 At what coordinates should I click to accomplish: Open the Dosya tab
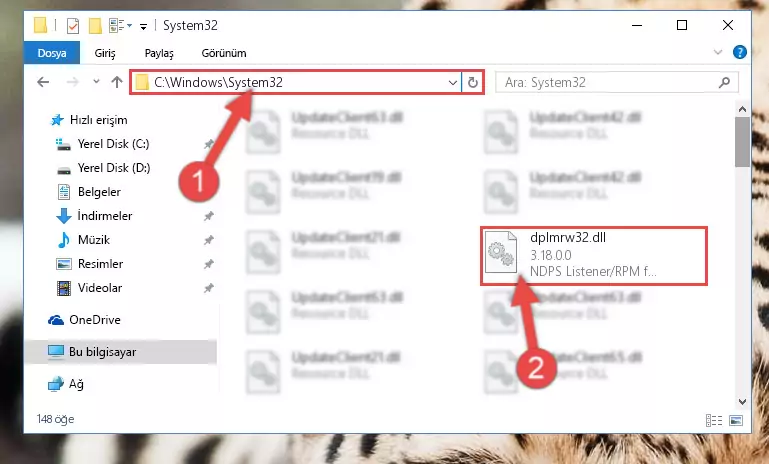(x=52, y=53)
